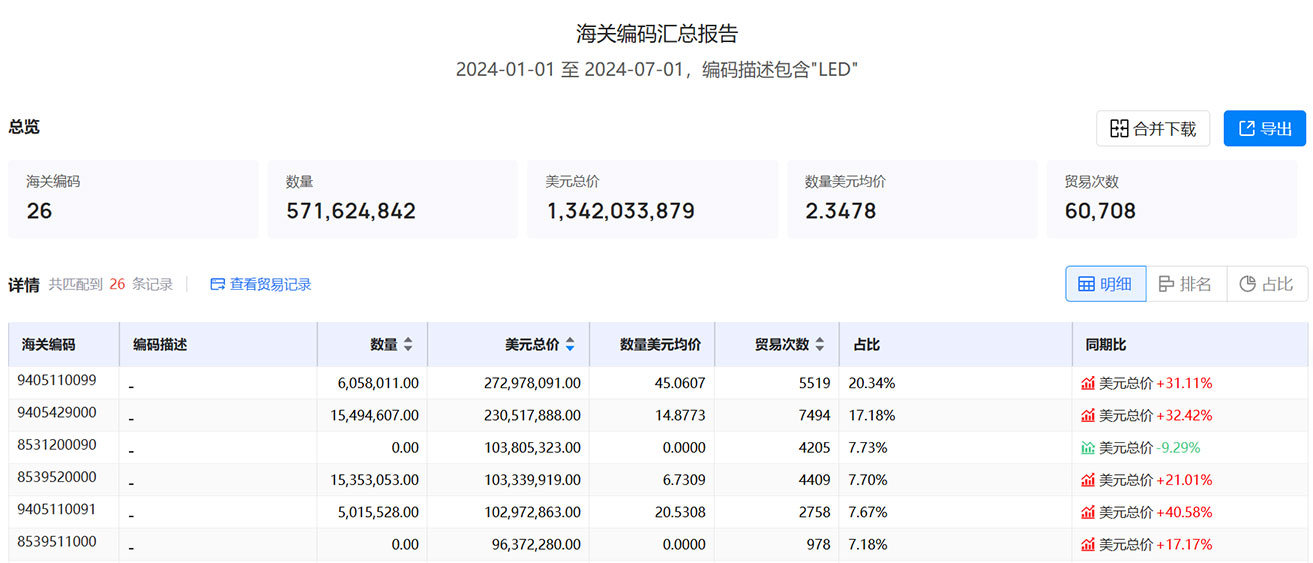Click share value 17.18%

coord(872,415)
